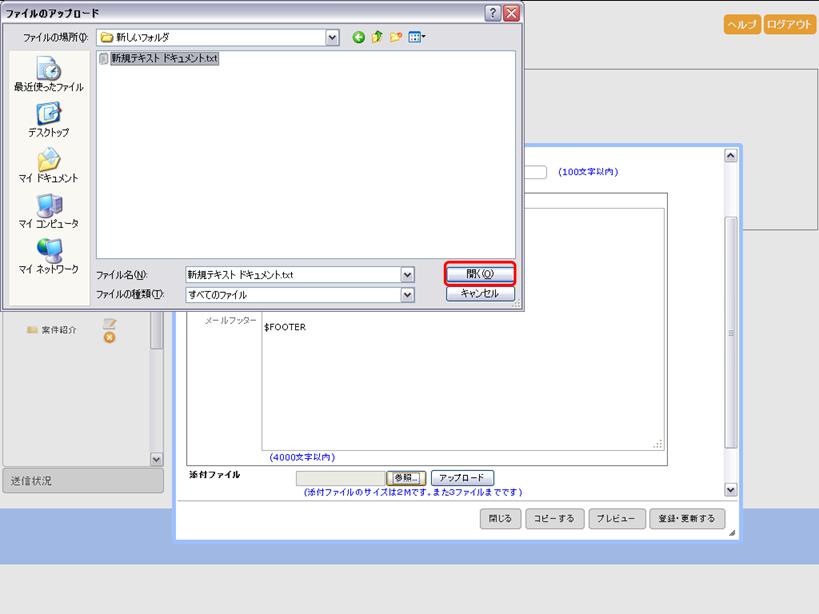Click the orange delete icon beside 案件紹介
Viewport: 819px width, 614px height.
coord(110,337)
